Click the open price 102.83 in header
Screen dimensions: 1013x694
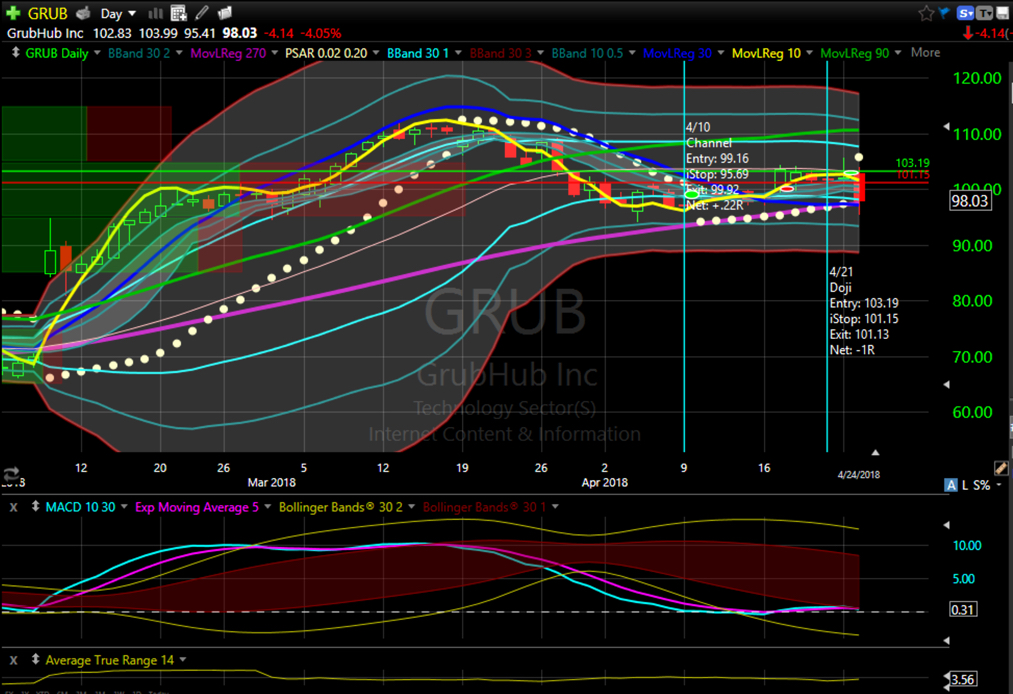112,33
